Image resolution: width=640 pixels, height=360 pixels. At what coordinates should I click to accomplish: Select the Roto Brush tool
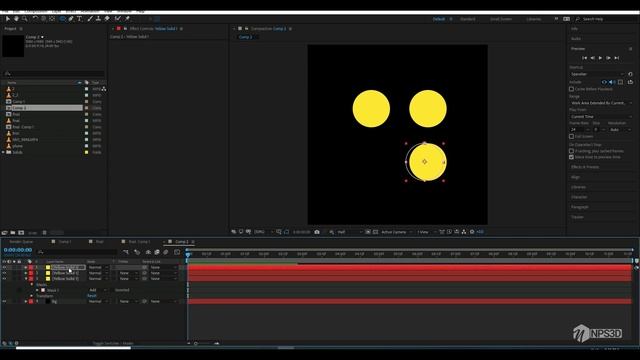tap(118, 19)
